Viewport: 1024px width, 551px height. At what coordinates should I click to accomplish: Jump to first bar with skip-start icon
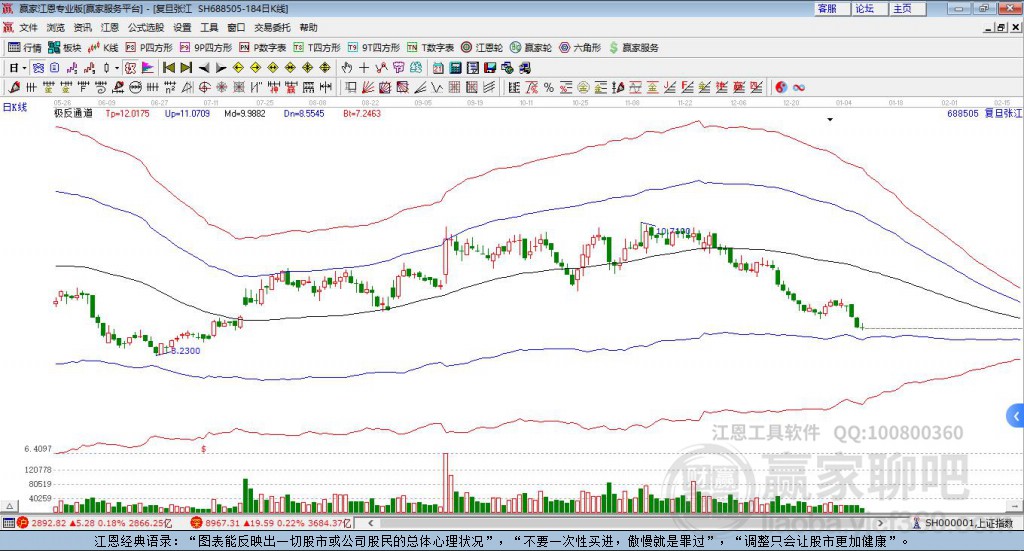point(168,67)
